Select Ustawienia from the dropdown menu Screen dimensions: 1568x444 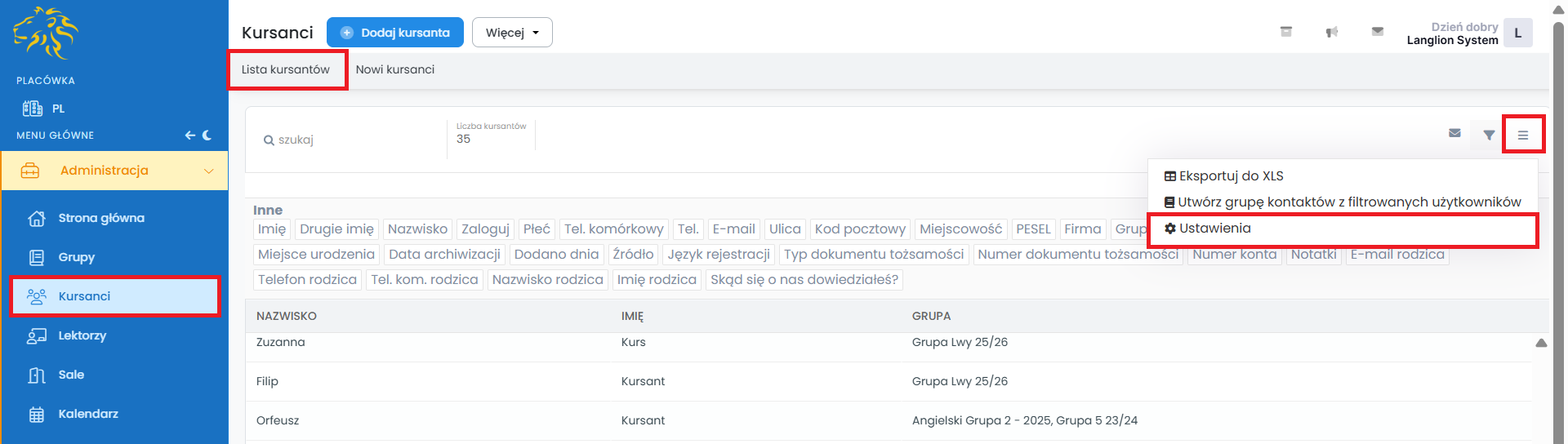[1214, 229]
